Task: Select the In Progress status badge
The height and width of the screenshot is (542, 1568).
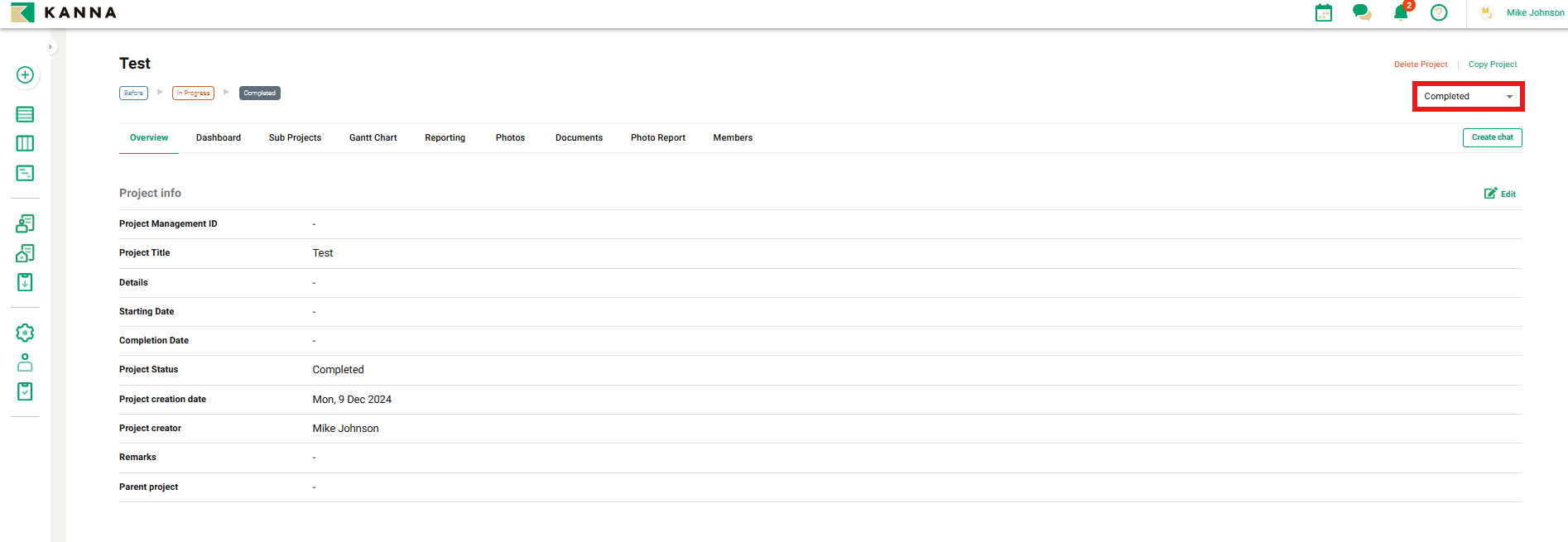Action: click(193, 94)
